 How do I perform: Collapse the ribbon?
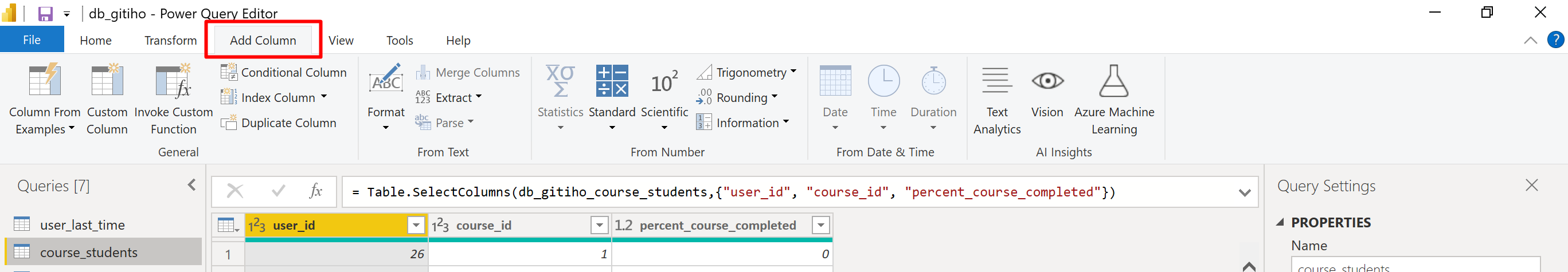(1530, 41)
